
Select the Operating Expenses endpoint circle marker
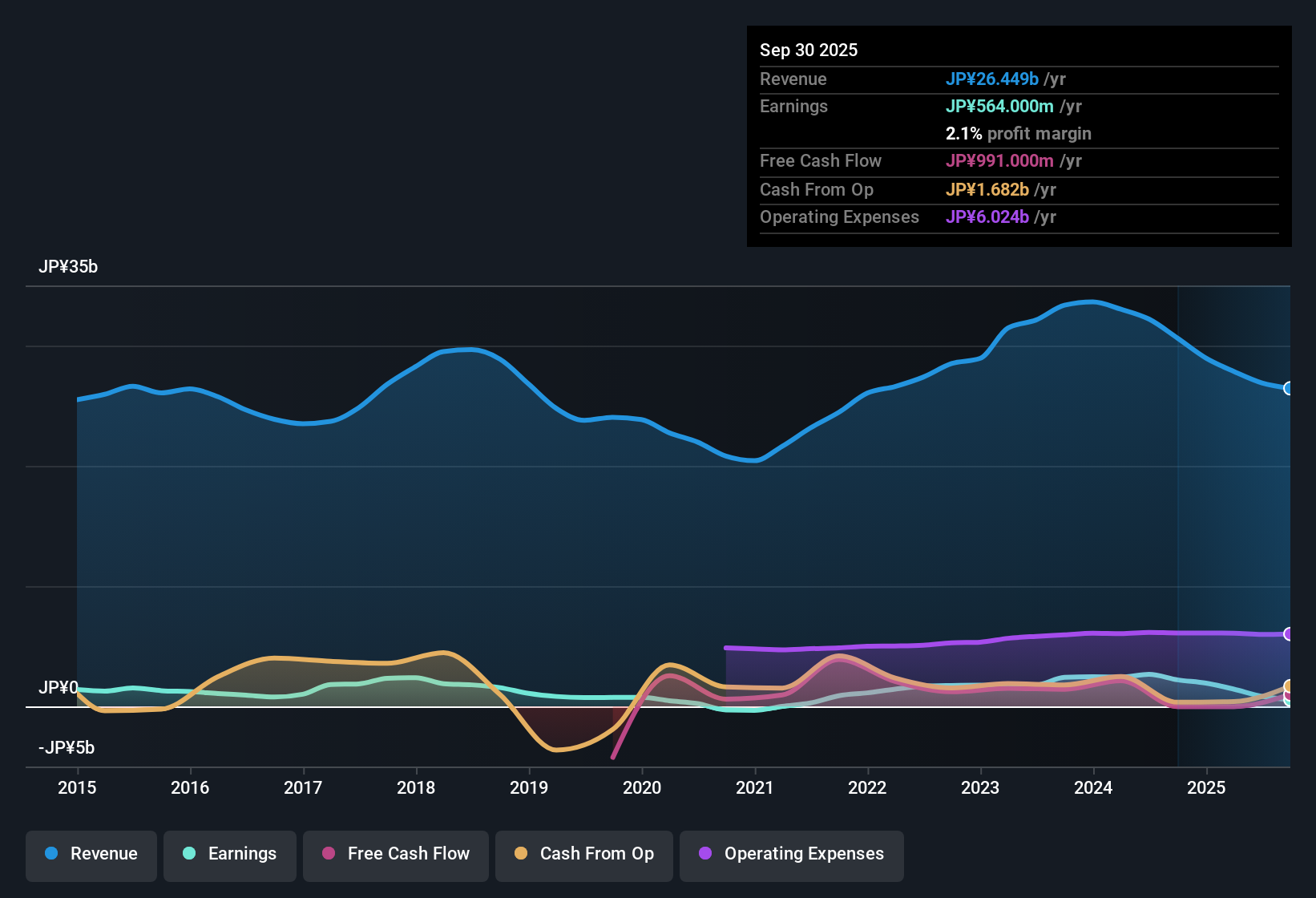tap(1289, 633)
